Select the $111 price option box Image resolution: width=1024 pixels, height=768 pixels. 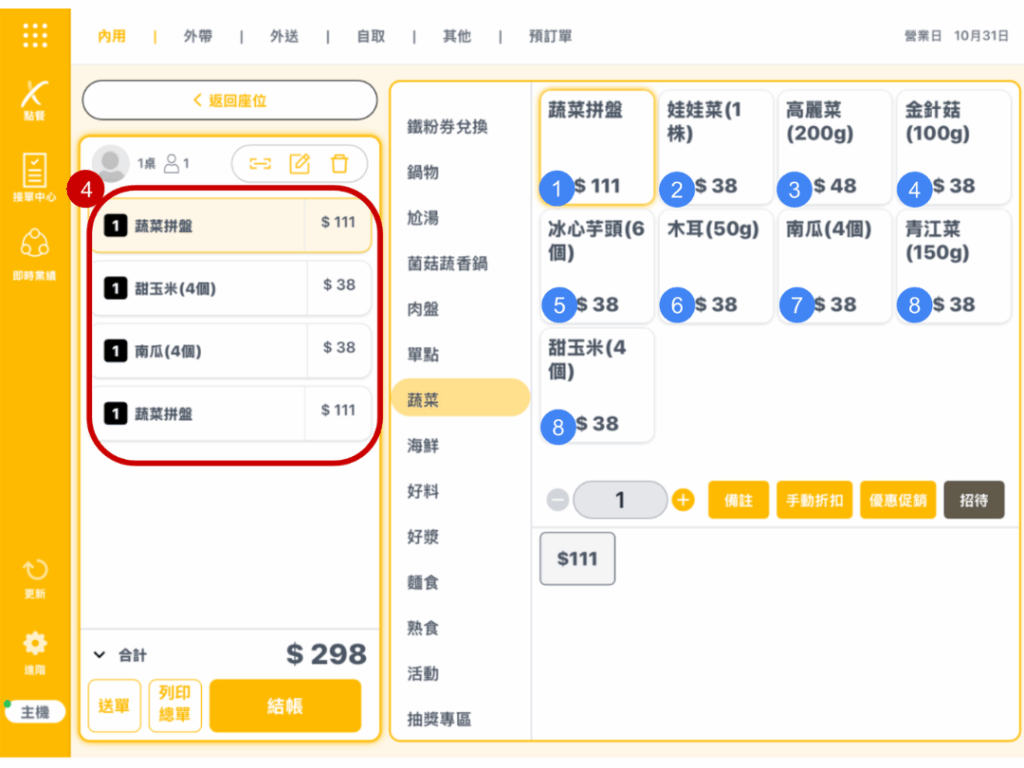[577, 559]
